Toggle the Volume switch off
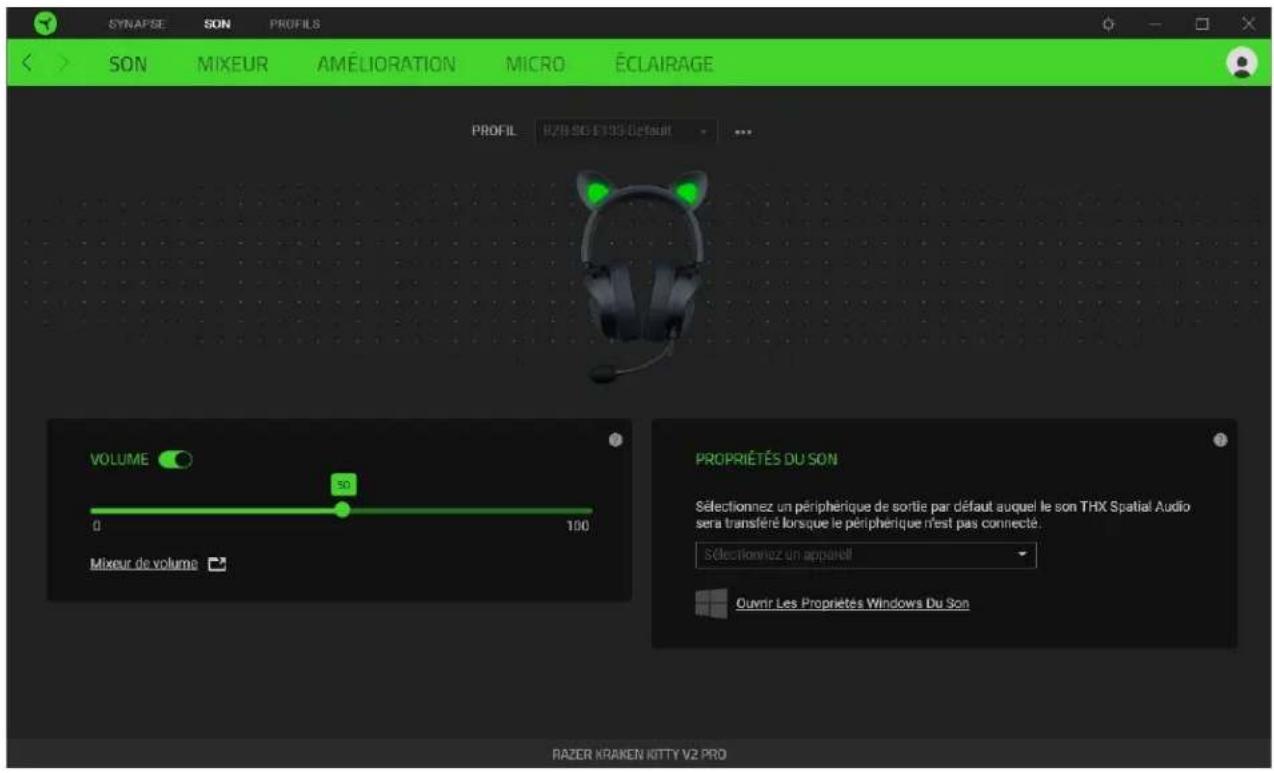Screen dimensions: 1274x773 (174, 459)
